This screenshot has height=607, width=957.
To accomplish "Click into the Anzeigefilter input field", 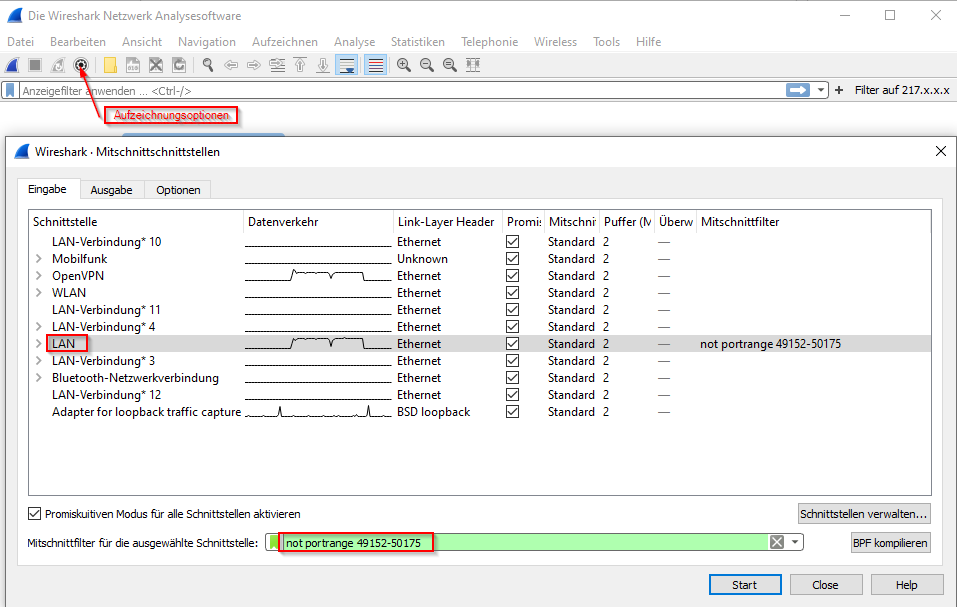I will pos(400,90).
